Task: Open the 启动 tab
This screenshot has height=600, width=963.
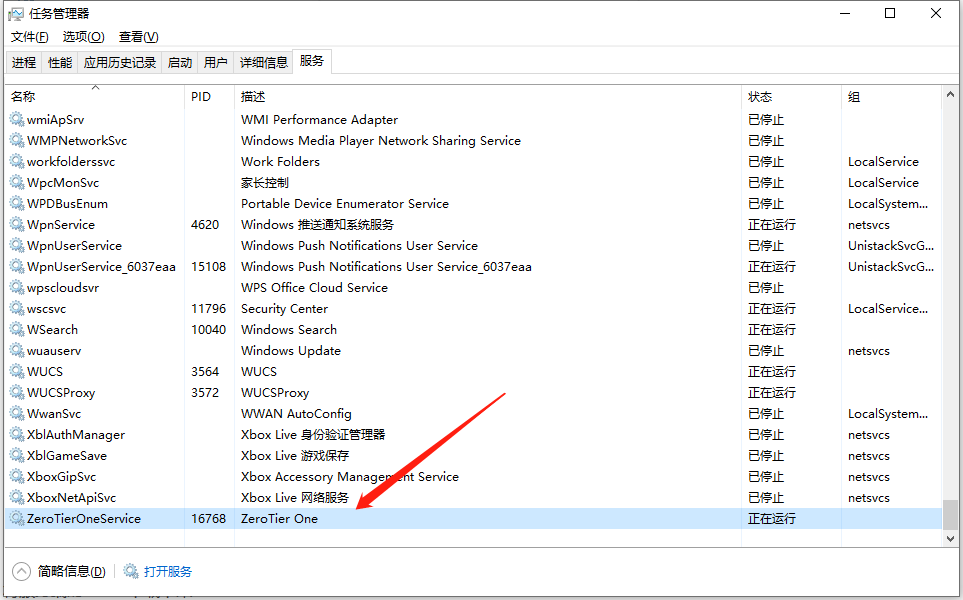Action: 180,62
